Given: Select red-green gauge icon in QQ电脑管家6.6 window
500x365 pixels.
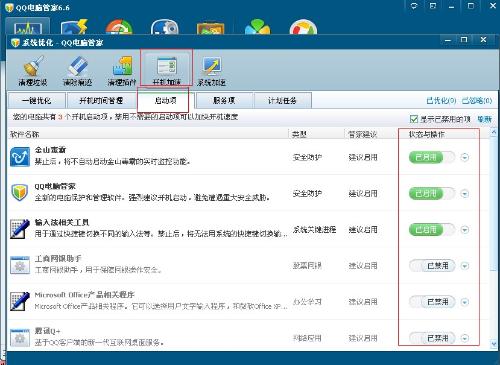Looking at the screenshot, I should click(119, 27).
